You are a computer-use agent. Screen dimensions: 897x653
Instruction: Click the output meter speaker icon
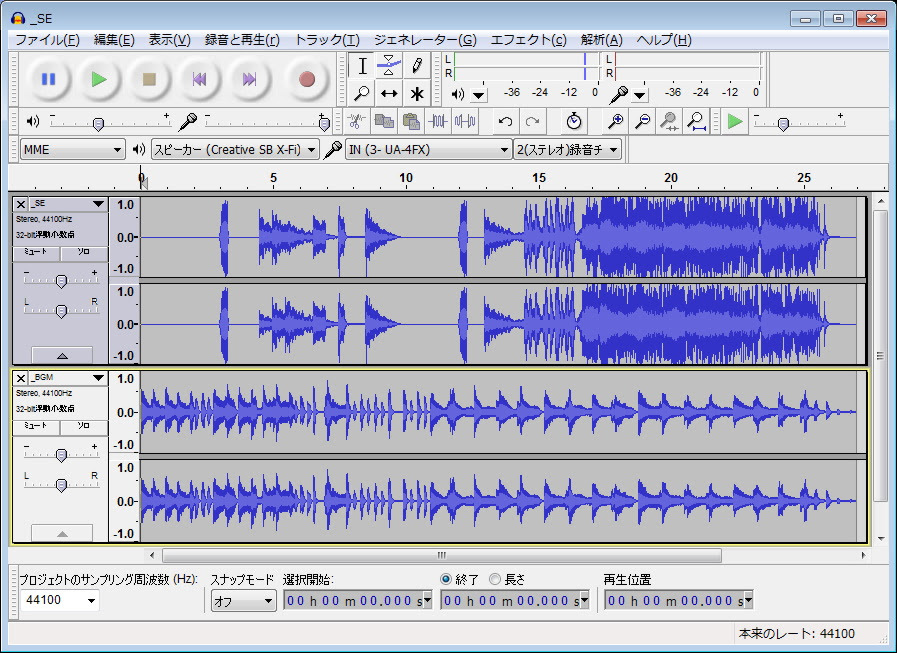pyautogui.click(x=458, y=94)
